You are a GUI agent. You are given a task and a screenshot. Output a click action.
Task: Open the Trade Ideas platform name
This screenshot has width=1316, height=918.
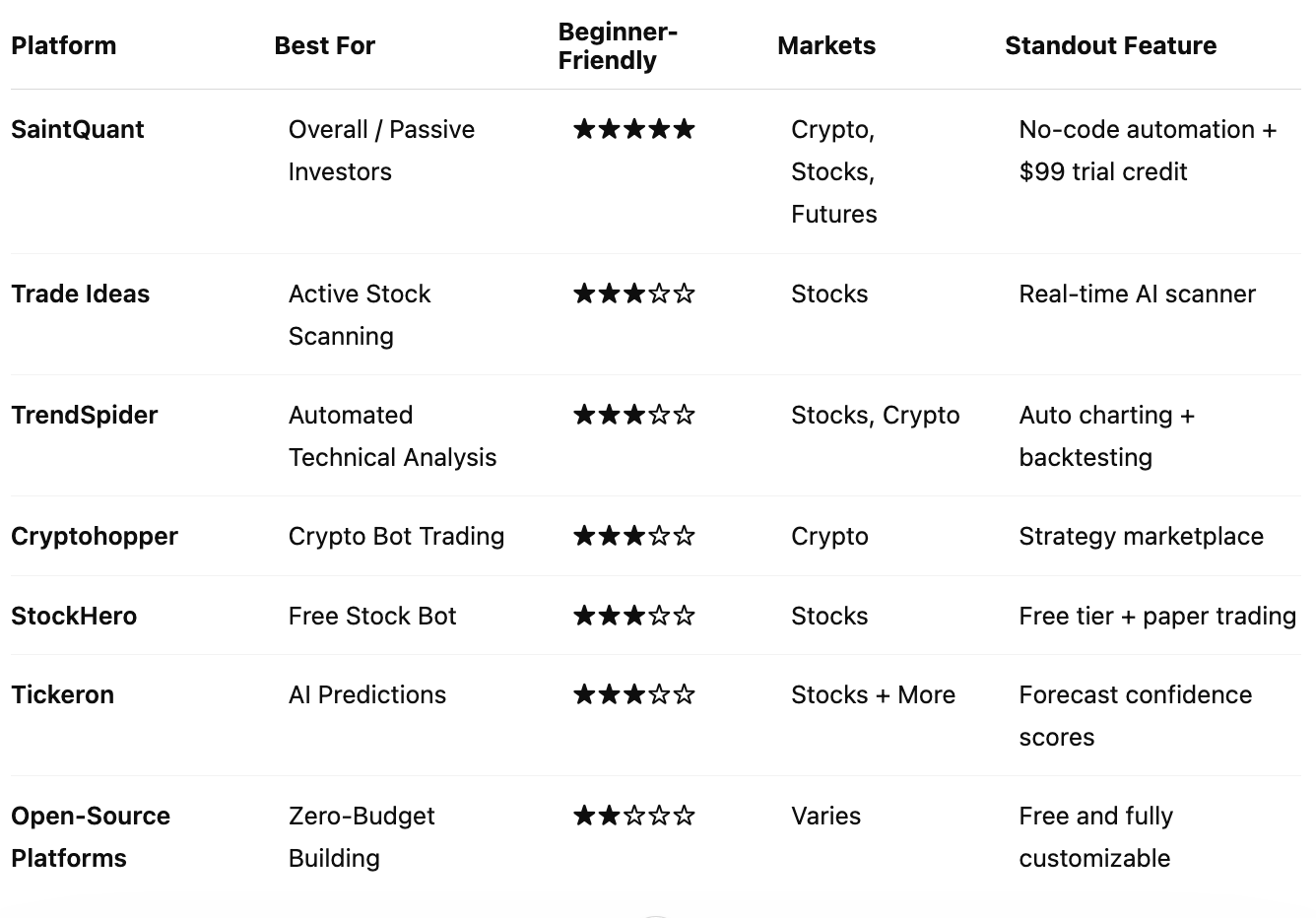(x=80, y=294)
